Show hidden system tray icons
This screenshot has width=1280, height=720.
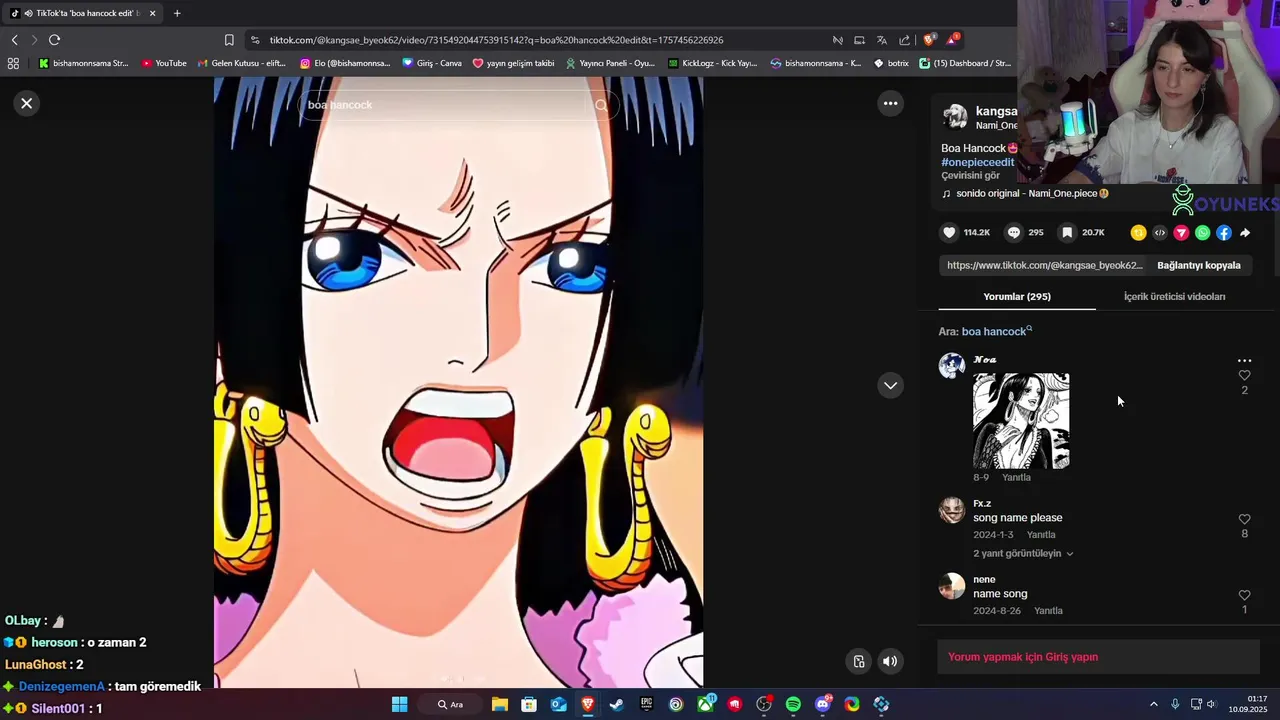tap(1153, 704)
